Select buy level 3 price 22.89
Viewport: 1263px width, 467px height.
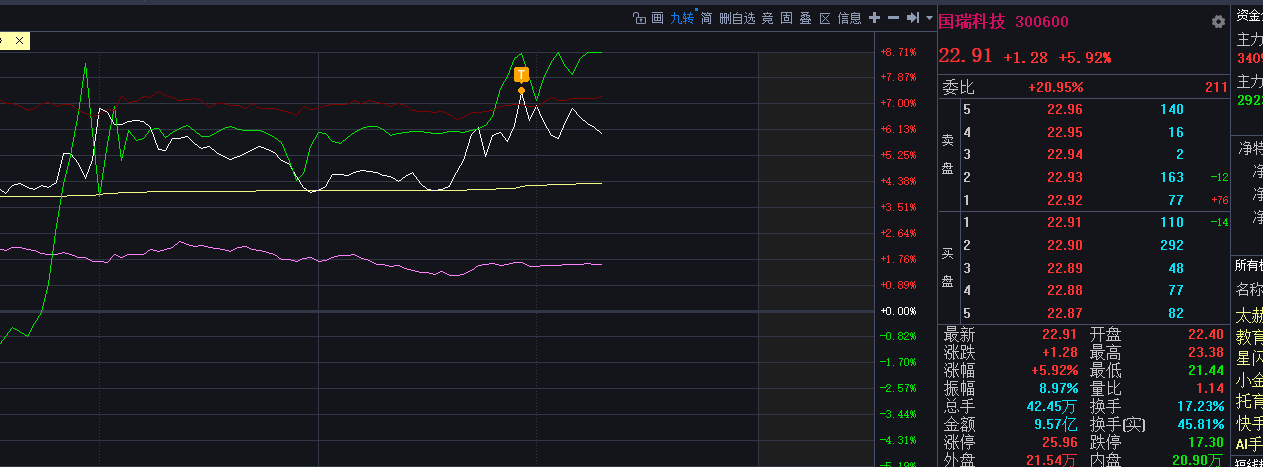tap(1064, 269)
